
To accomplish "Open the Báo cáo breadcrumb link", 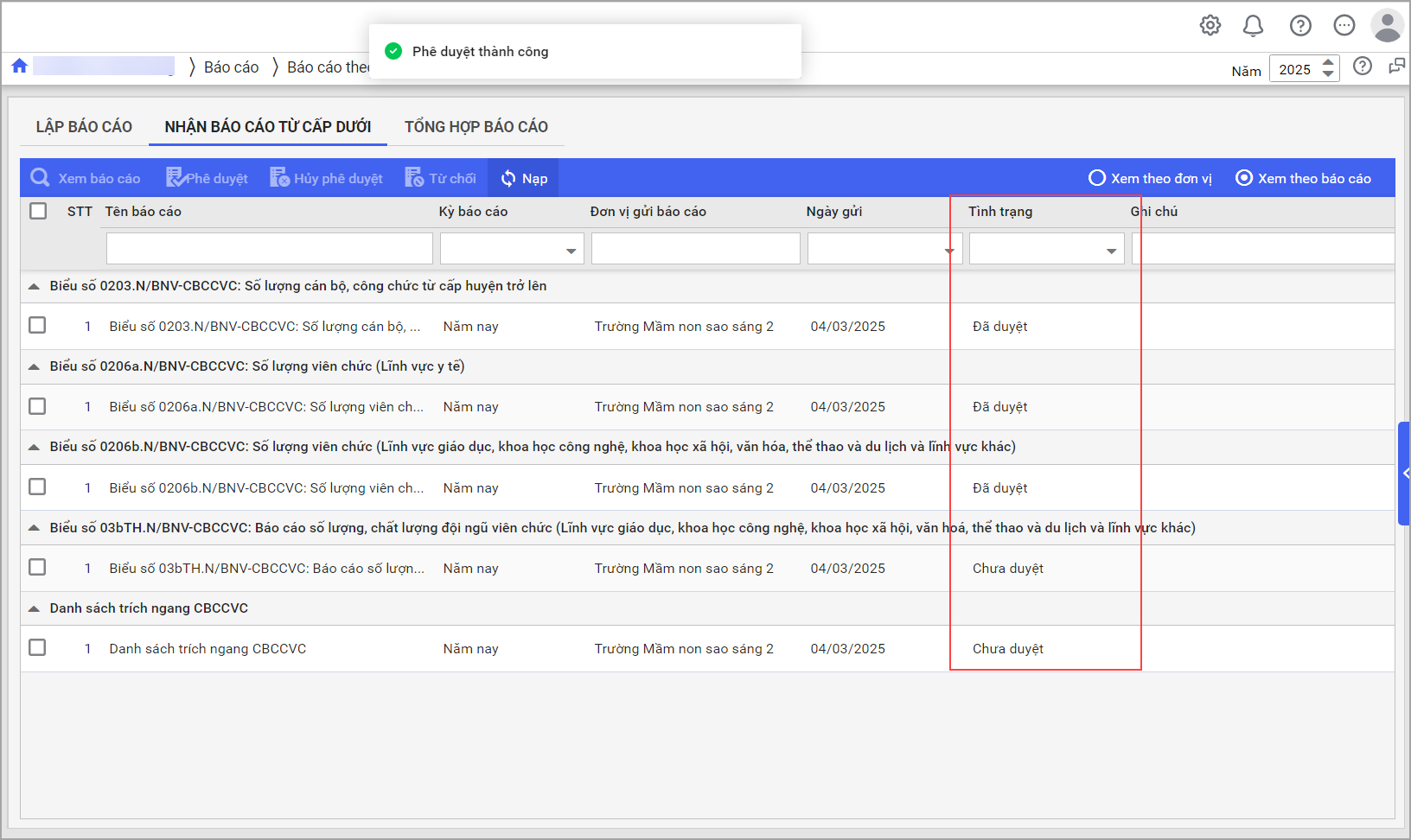I will tap(231, 67).
